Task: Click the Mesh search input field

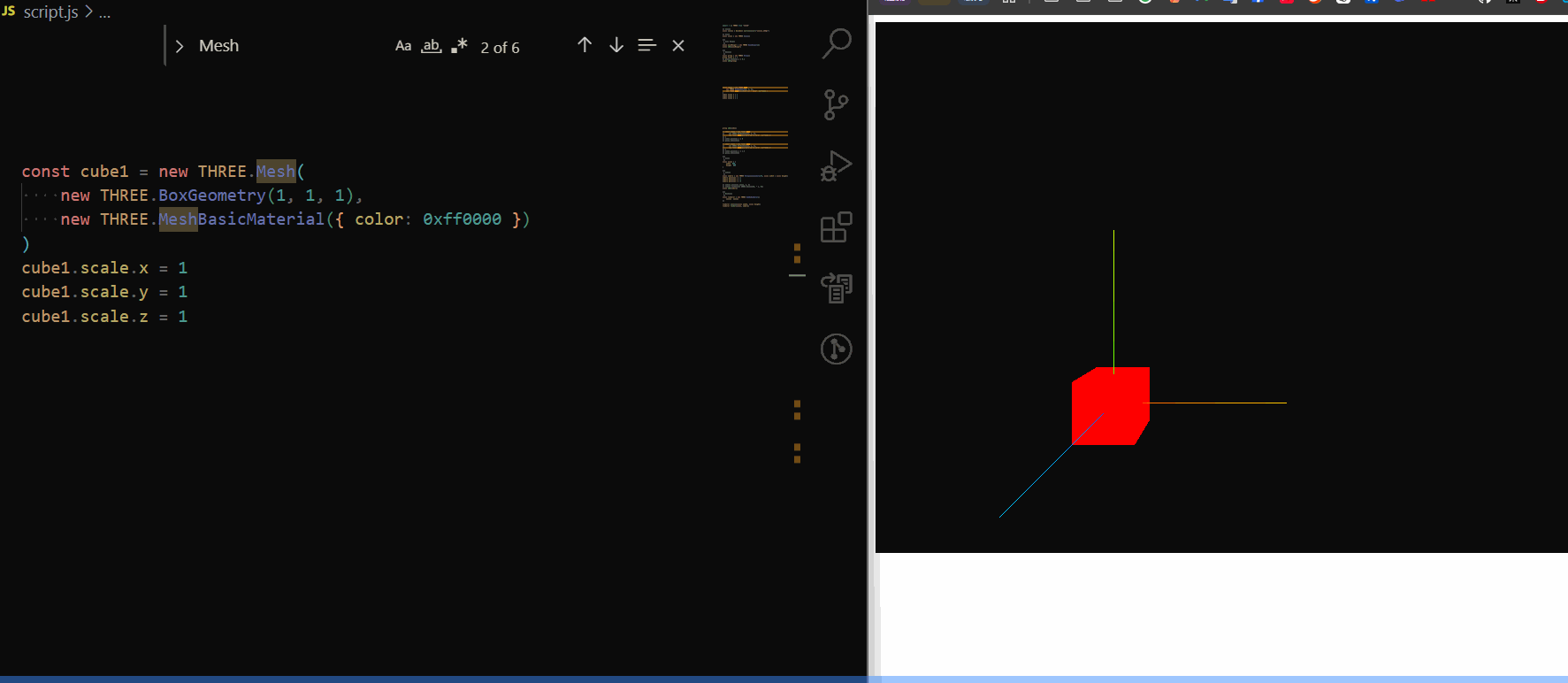Action: [287, 46]
